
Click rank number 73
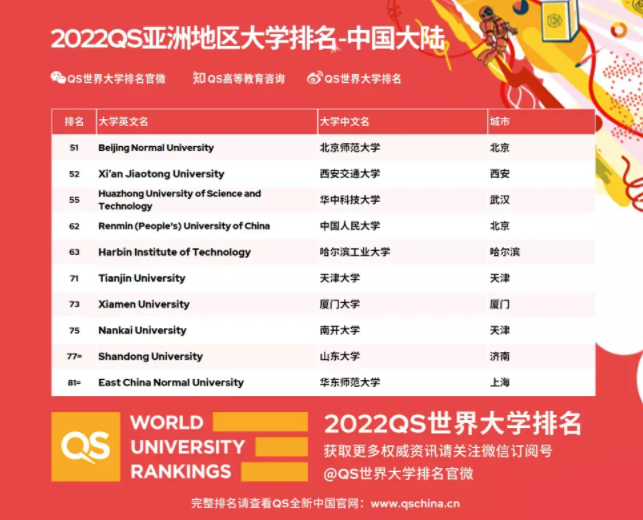click(74, 304)
